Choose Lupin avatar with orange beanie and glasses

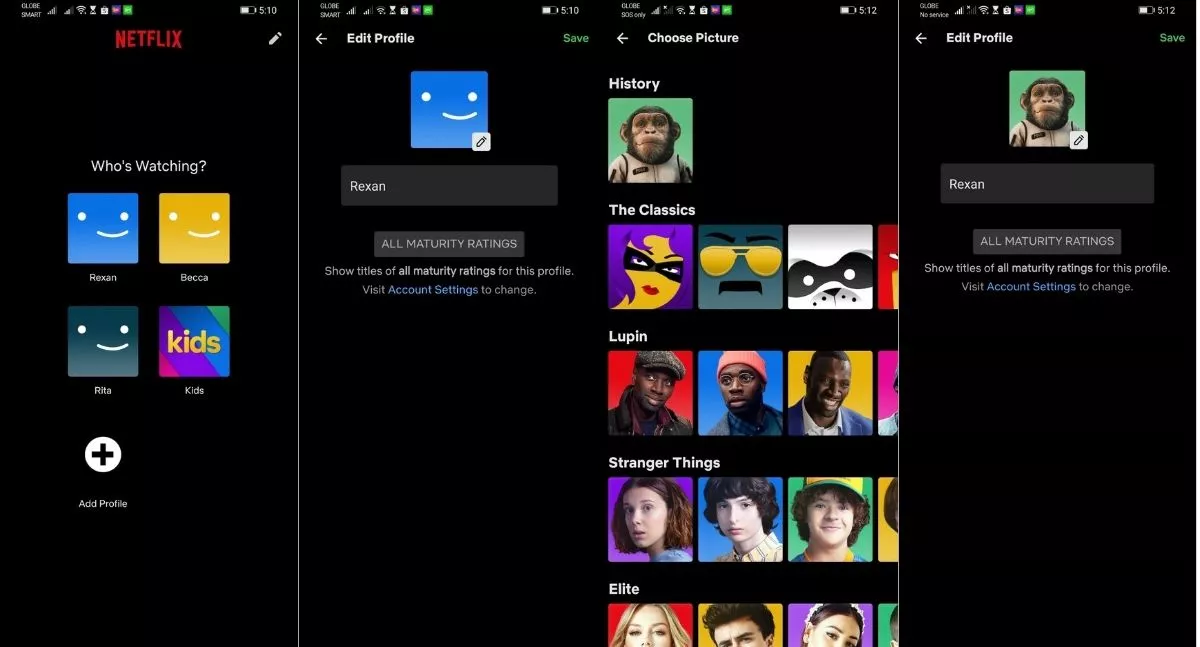[x=740, y=393]
